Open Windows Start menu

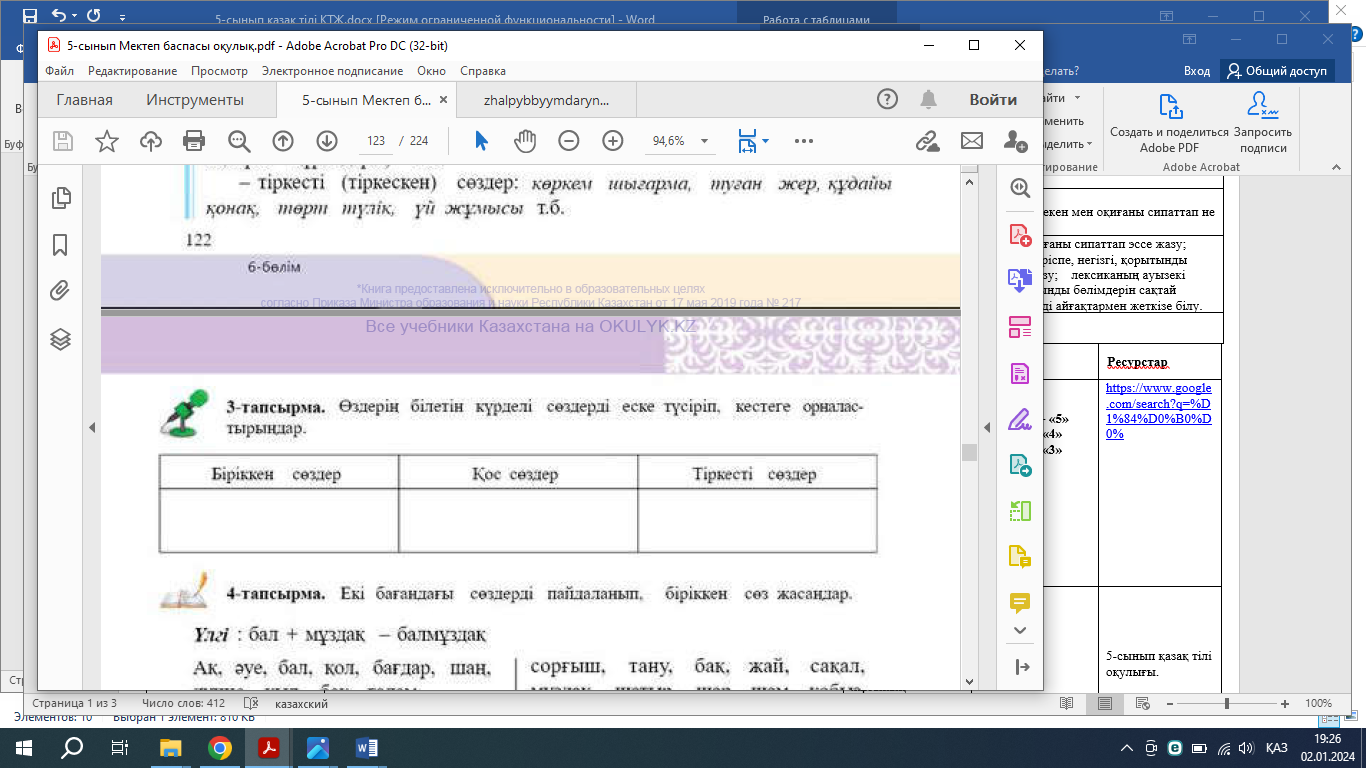tap(23, 747)
